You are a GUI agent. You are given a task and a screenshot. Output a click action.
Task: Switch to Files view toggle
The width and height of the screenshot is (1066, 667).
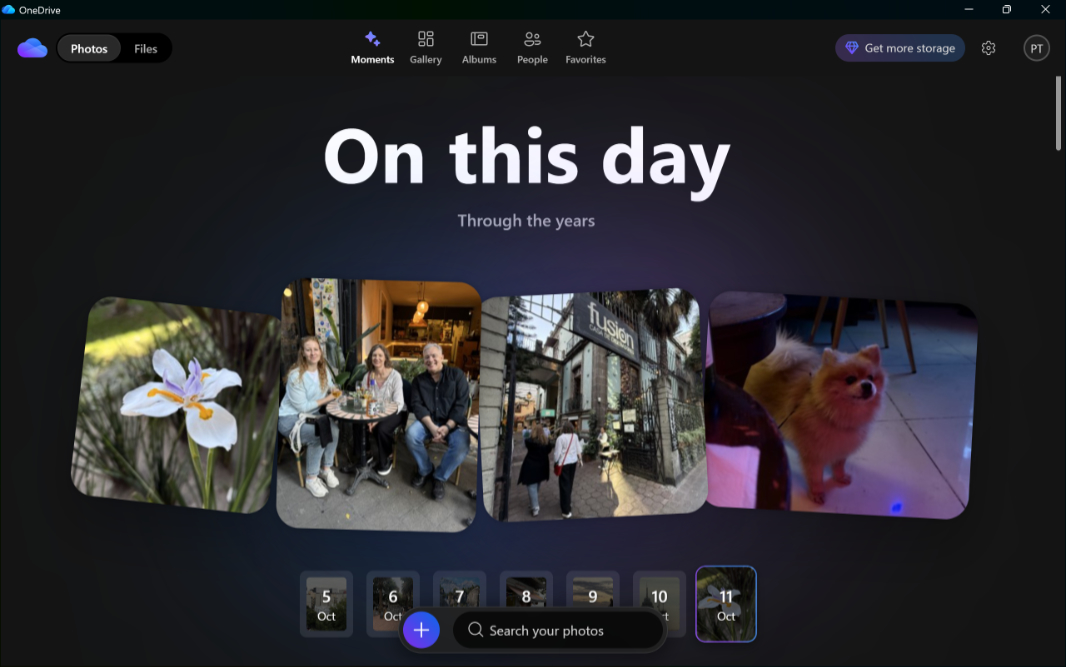coord(146,48)
